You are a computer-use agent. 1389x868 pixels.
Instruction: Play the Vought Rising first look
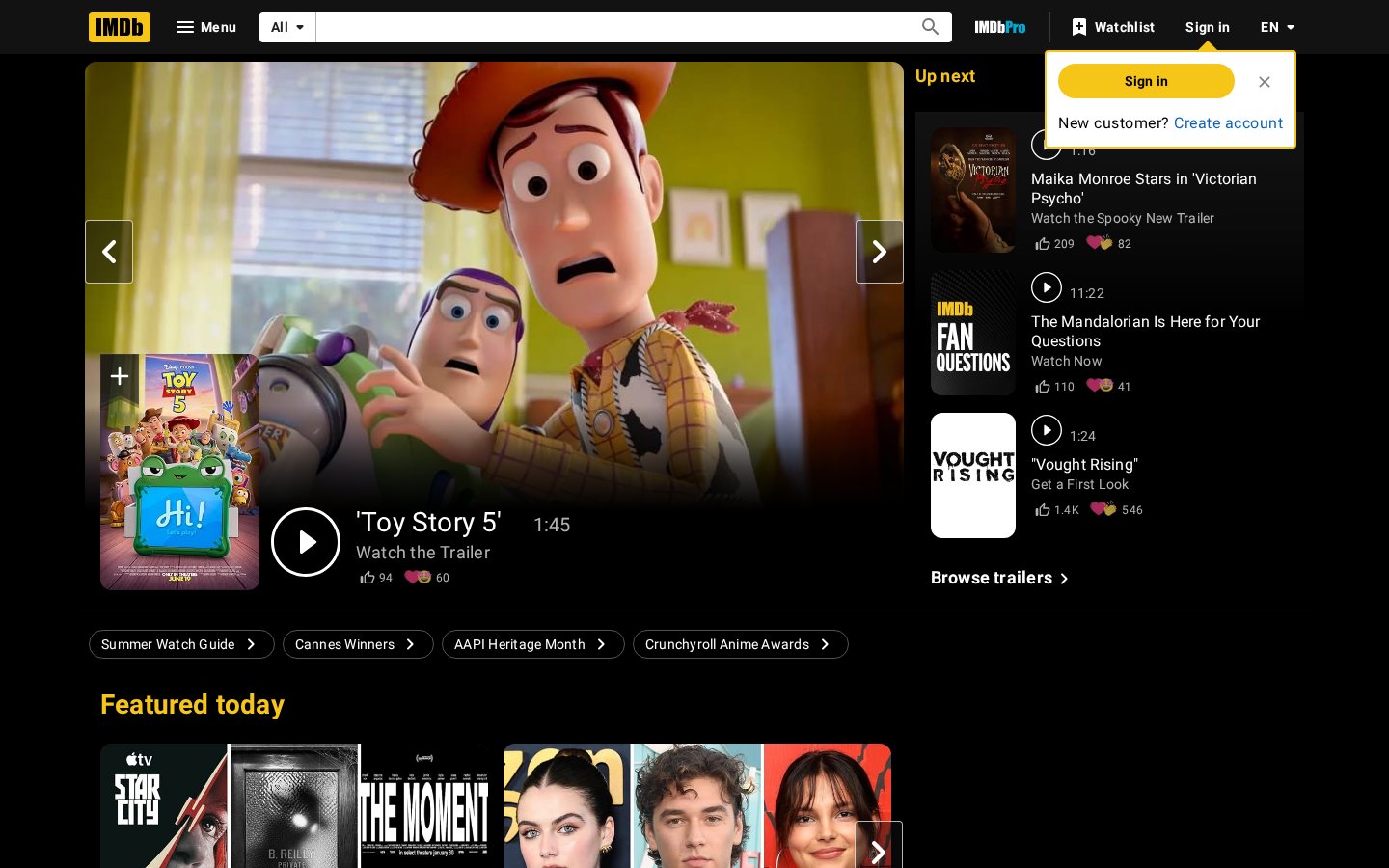click(1047, 430)
